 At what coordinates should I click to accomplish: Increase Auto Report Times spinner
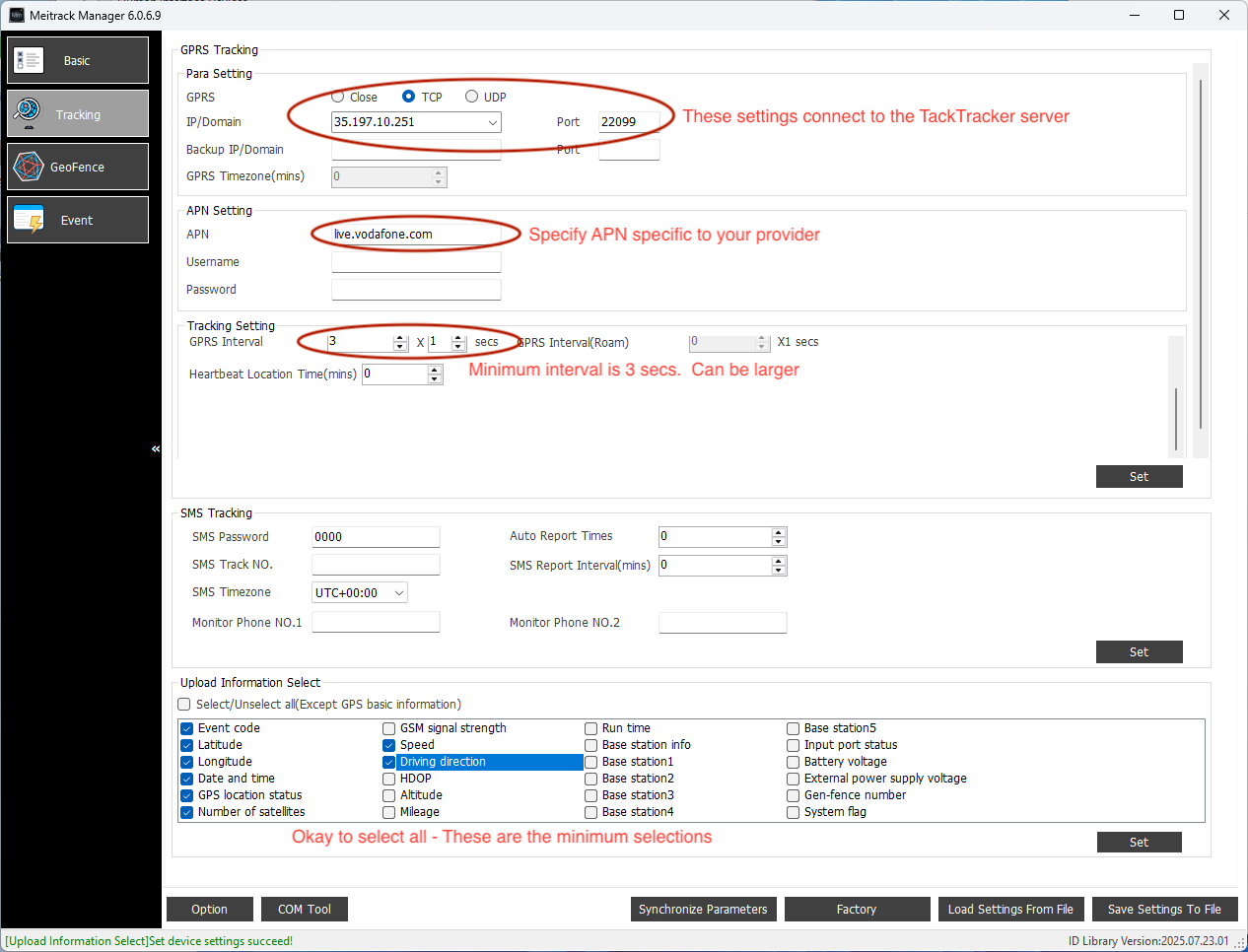pyautogui.click(x=779, y=532)
